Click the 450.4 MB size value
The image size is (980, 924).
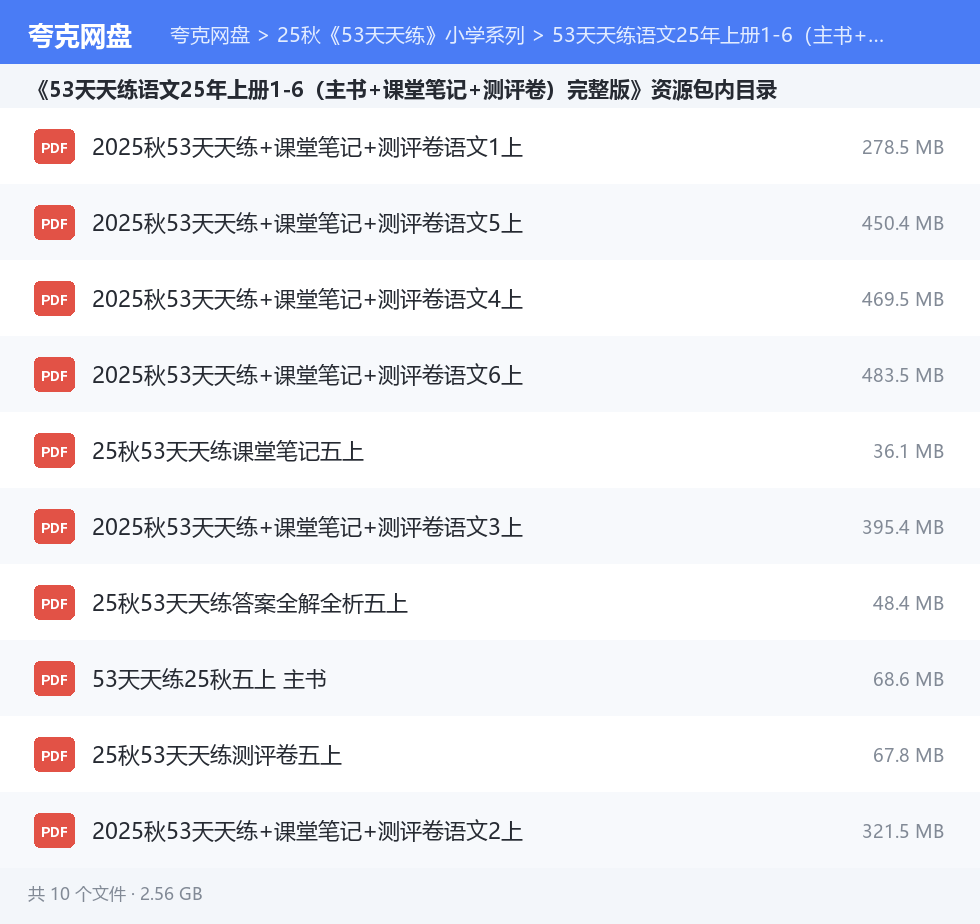pos(902,223)
